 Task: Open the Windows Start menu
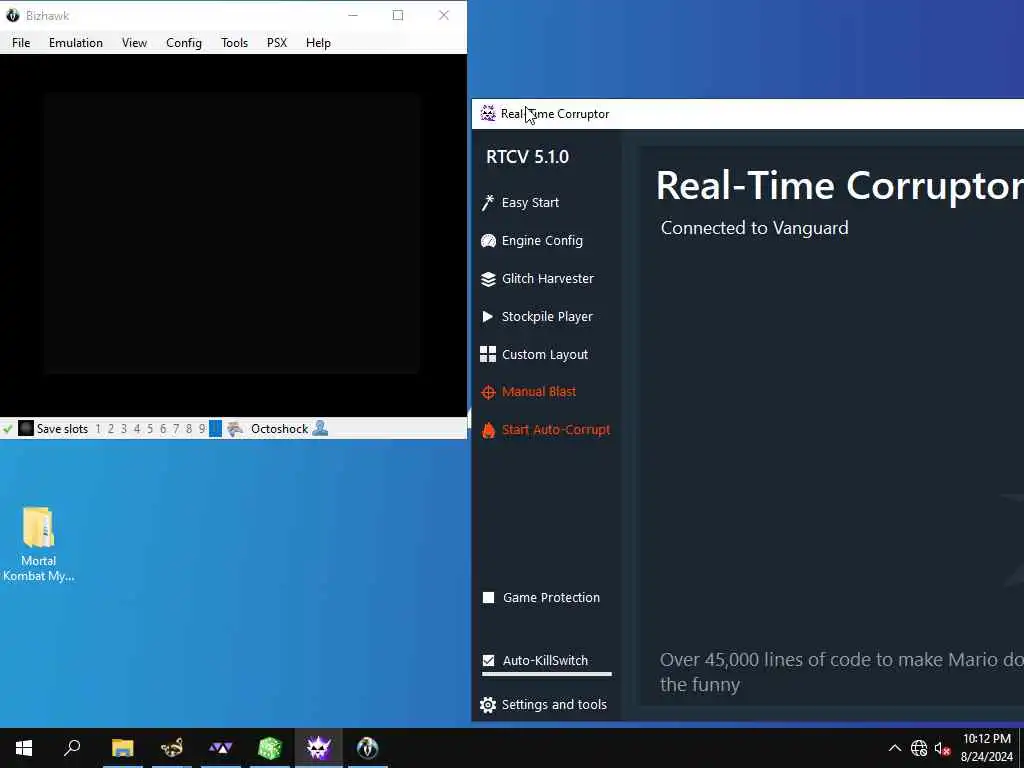coord(24,748)
